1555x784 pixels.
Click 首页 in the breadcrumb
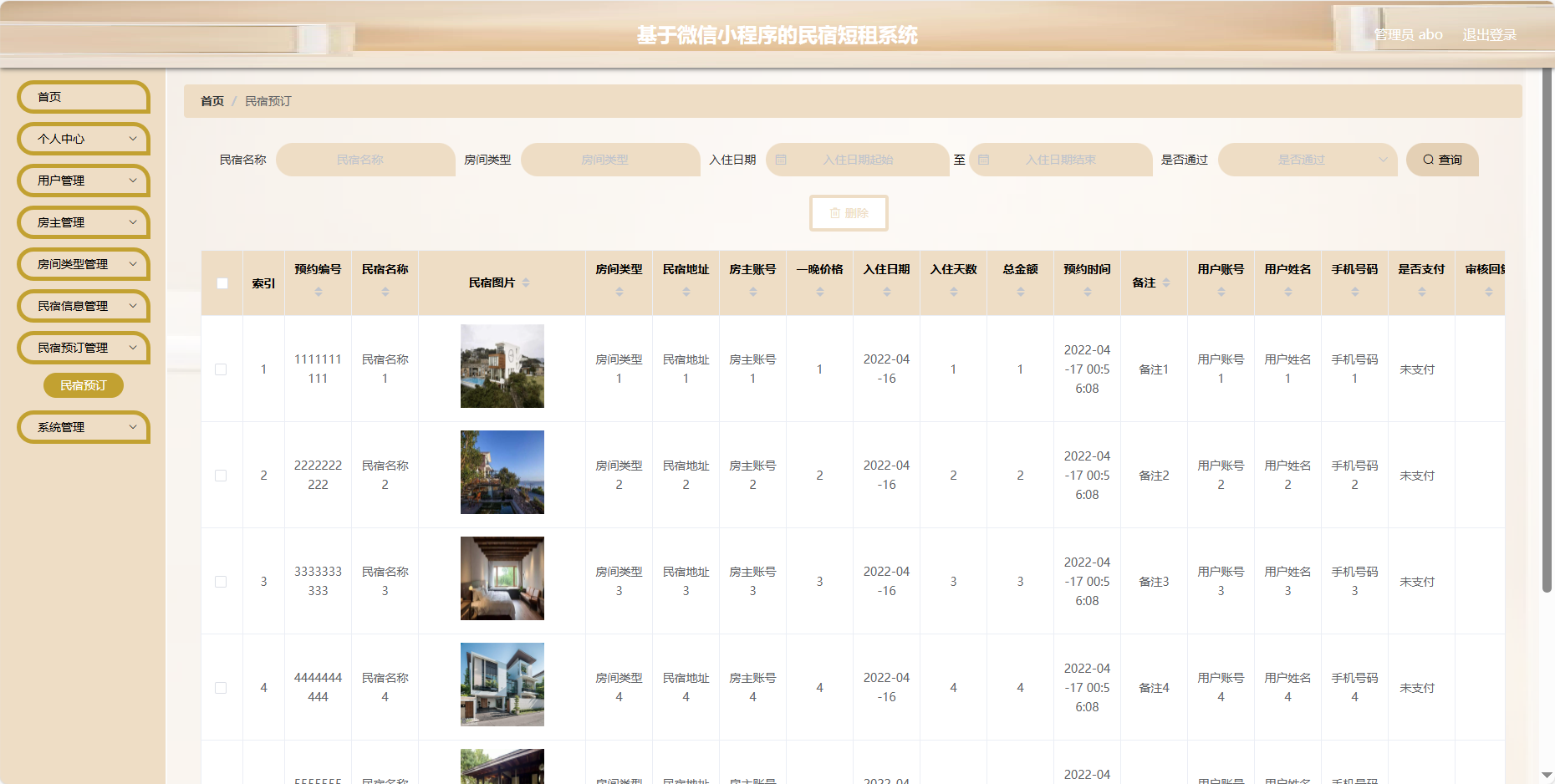coord(212,101)
